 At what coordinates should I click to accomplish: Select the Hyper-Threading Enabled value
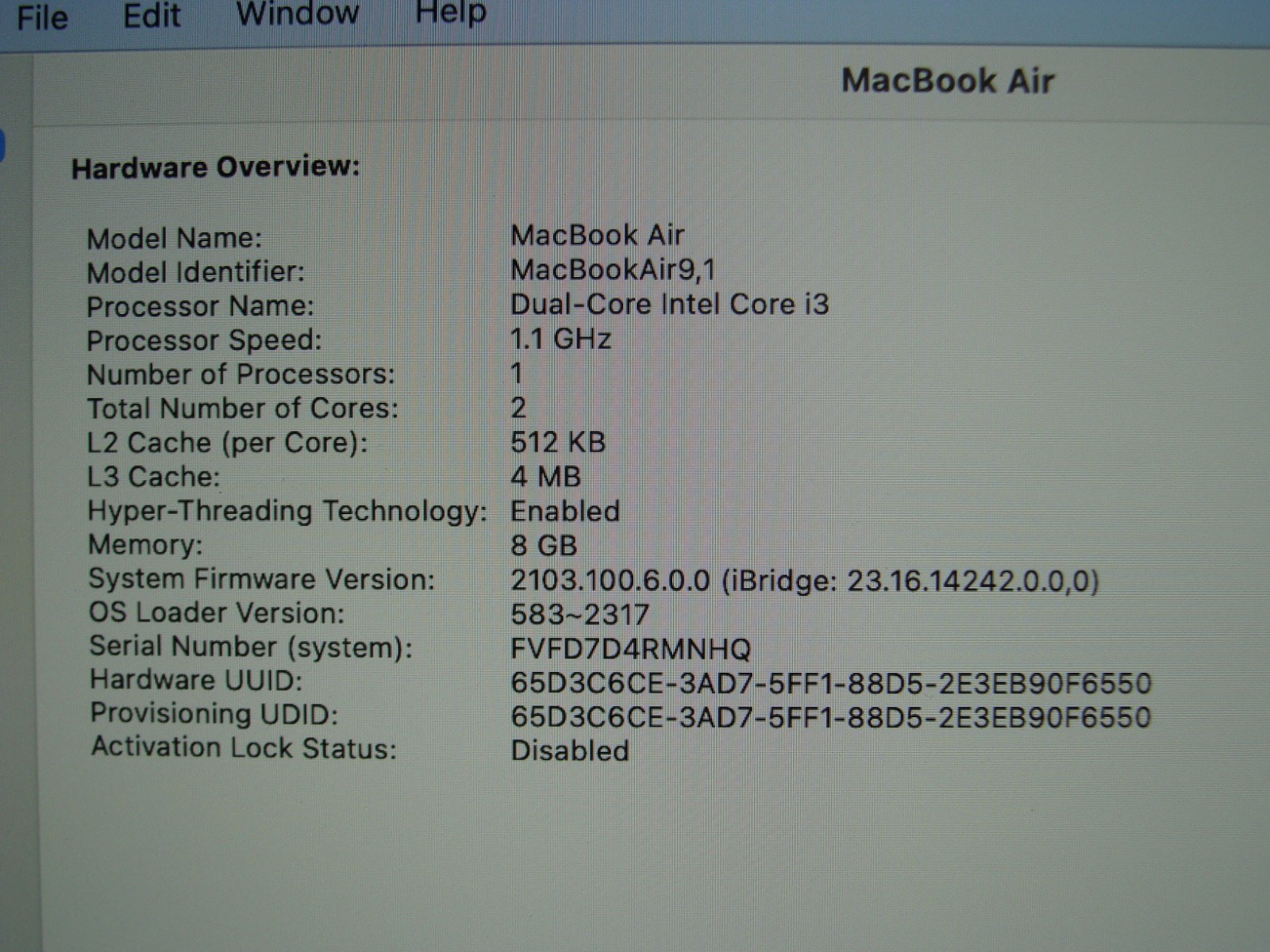point(565,511)
